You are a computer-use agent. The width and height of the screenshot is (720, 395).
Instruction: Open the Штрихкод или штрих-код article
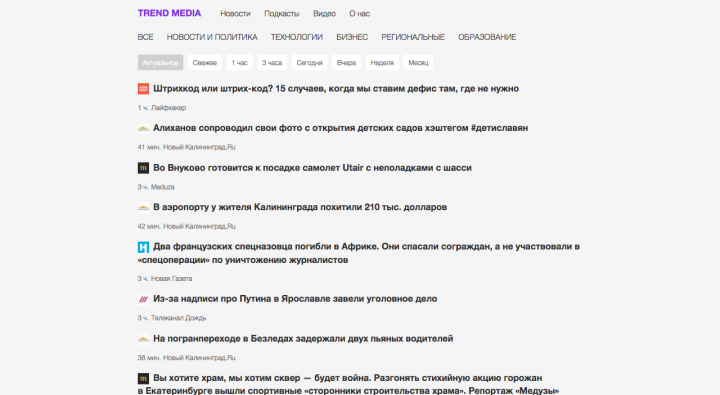[x=336, y=89]
